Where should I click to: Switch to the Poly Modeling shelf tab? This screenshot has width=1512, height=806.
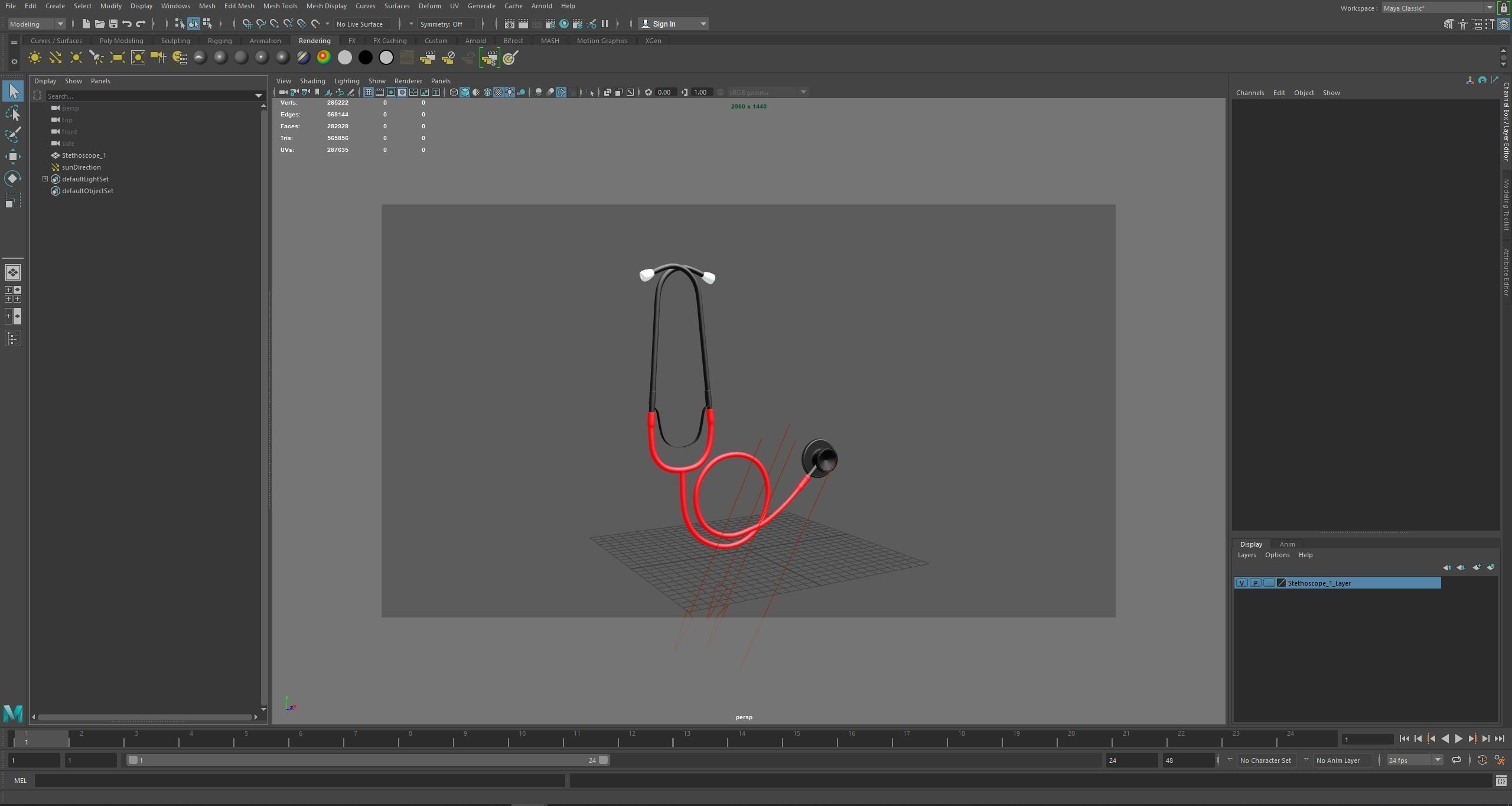pyautogui.click(x=121, y=41)
